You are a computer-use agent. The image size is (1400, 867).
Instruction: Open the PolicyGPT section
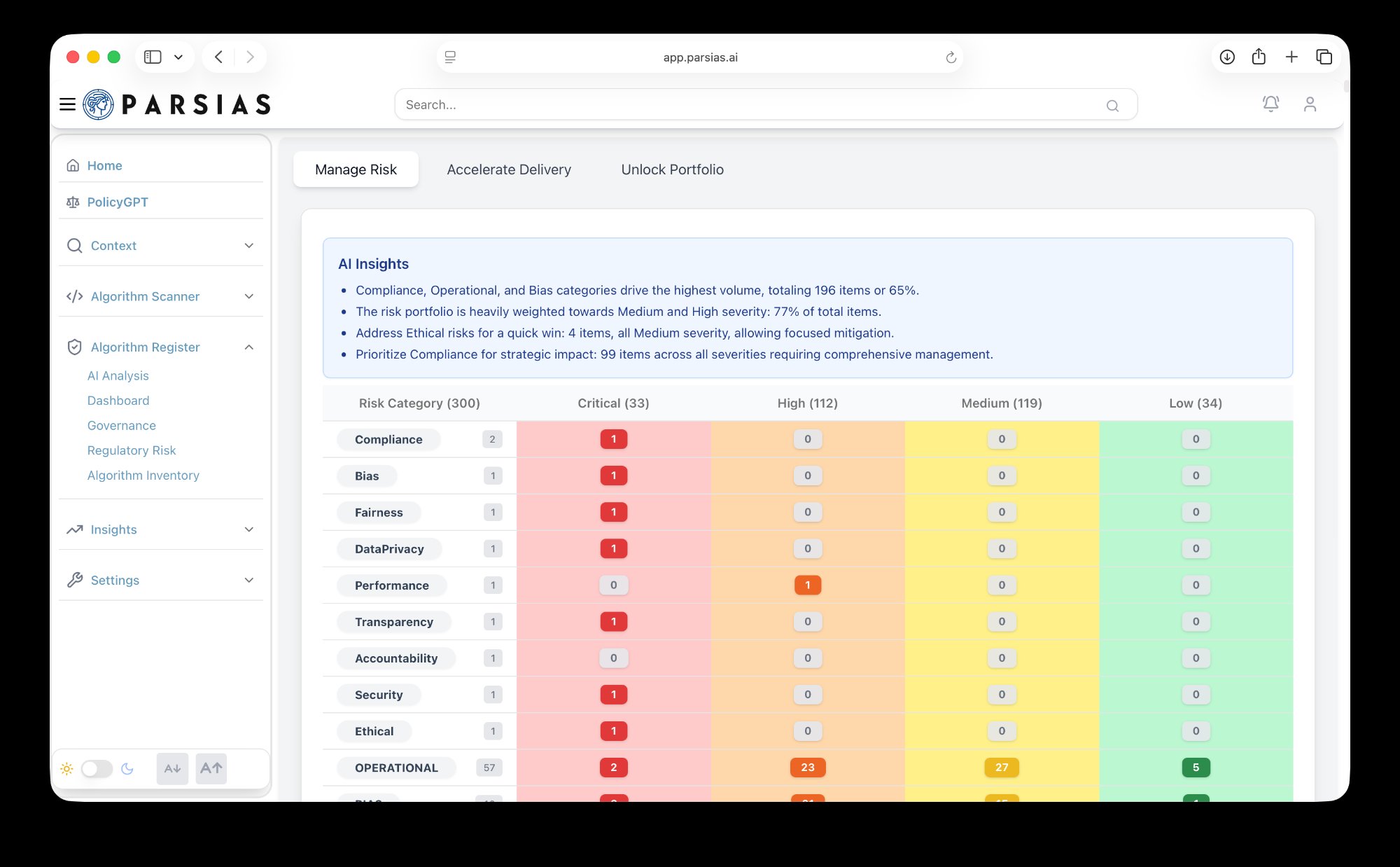[117, 202]
